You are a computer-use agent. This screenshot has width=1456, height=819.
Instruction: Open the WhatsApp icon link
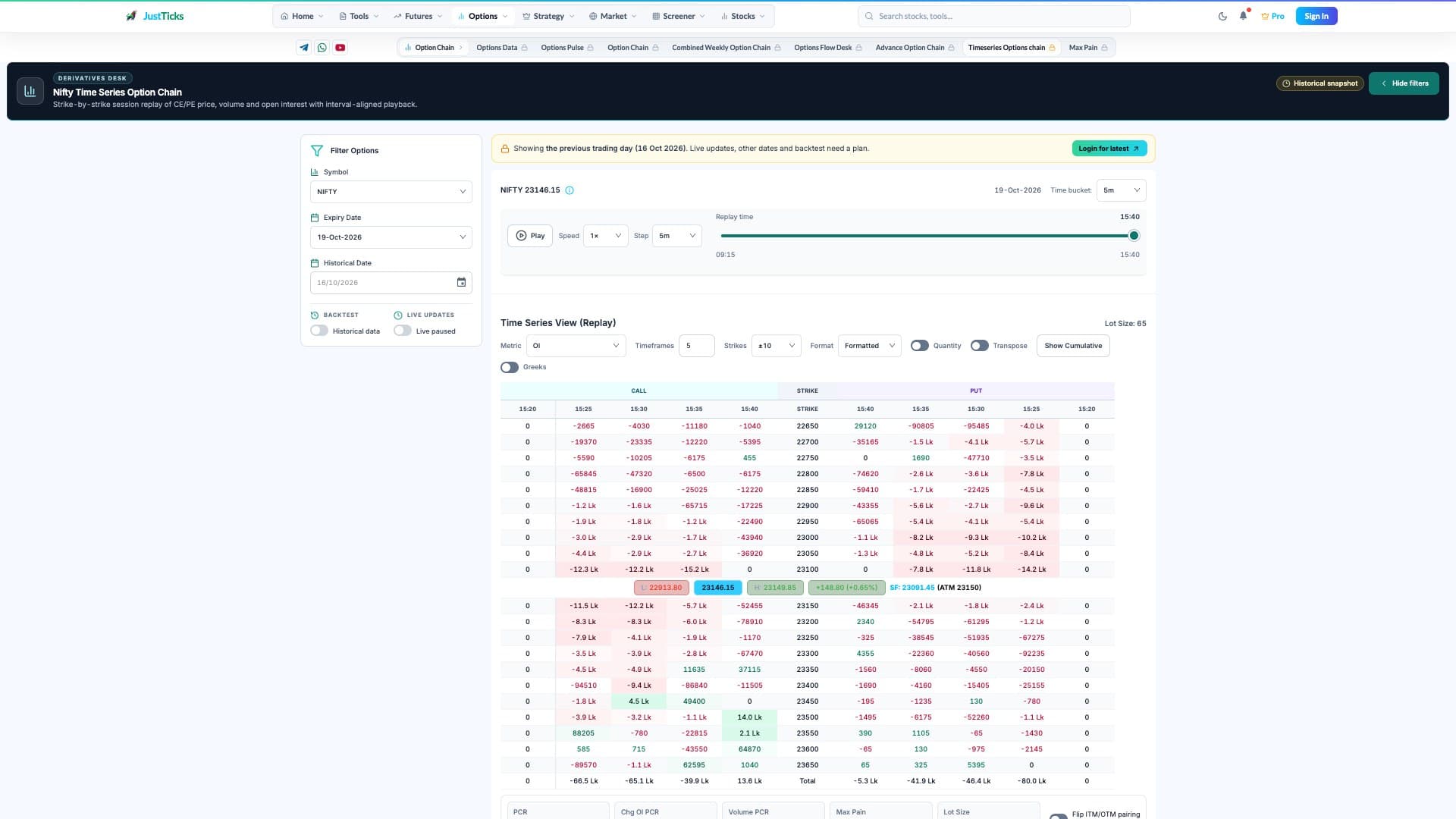pyautogui.click(x=322, y=47)
